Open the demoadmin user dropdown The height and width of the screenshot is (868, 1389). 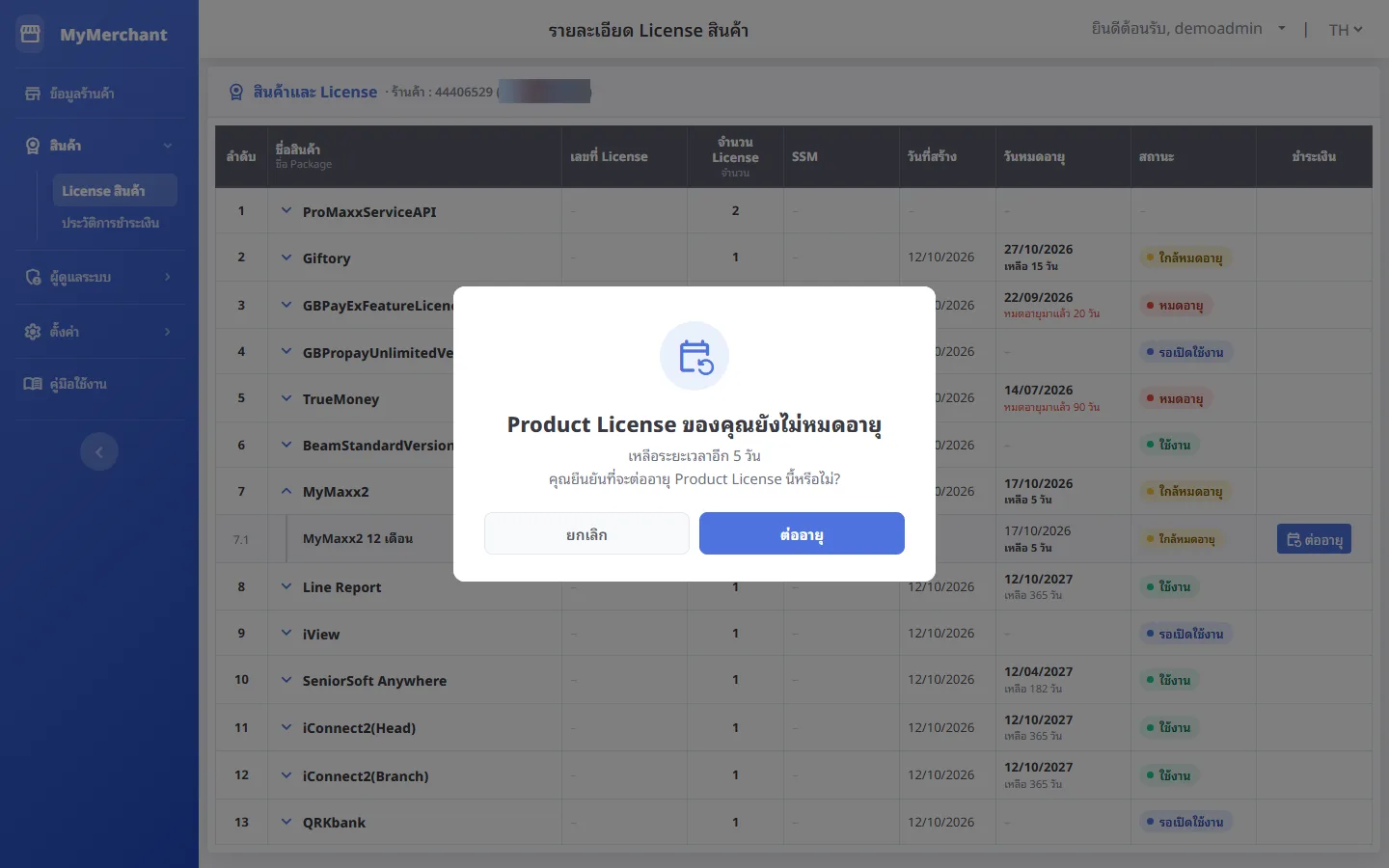1188,29
